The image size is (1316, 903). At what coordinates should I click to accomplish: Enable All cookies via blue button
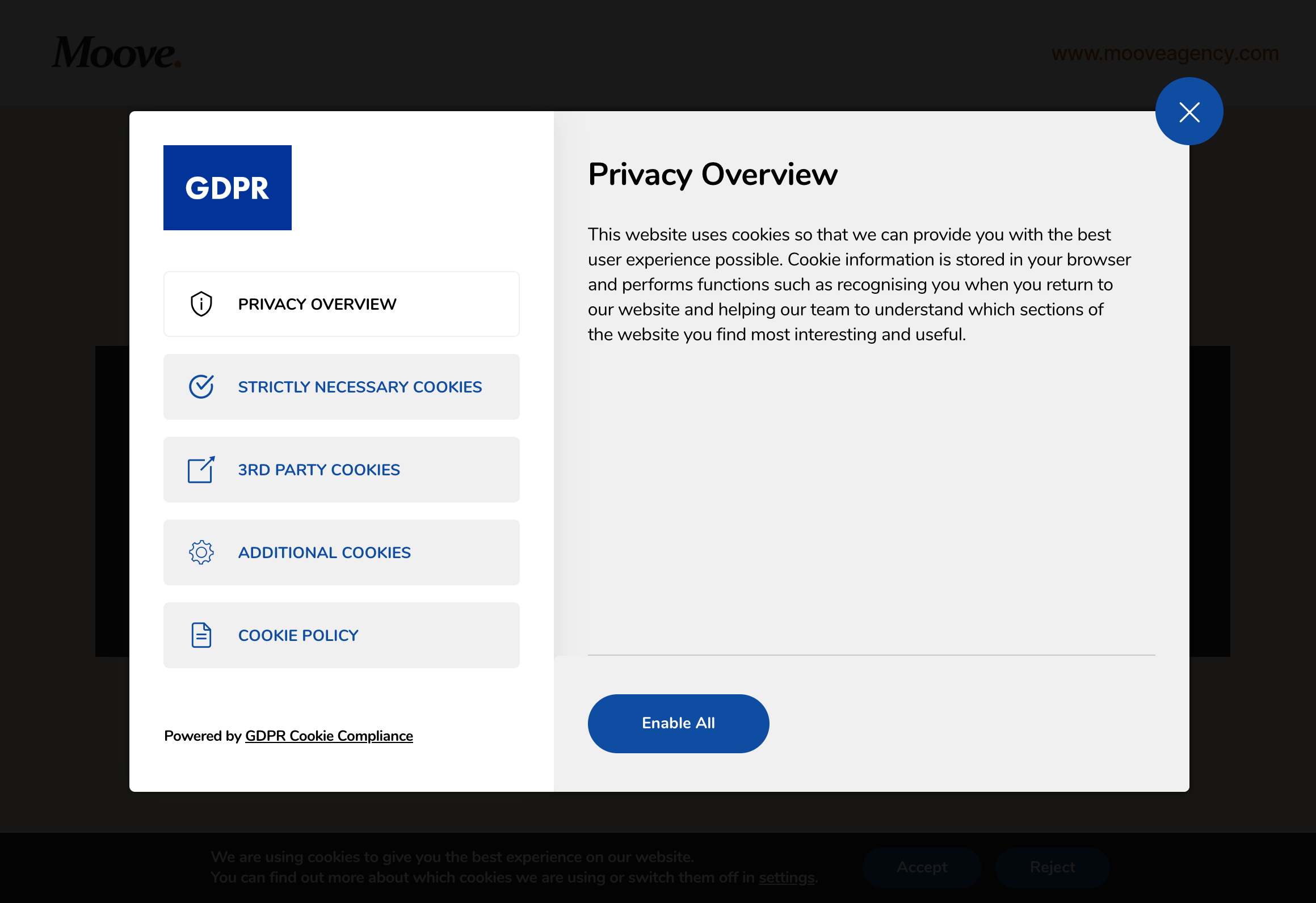pyautogui.click(x=678, y=723)
